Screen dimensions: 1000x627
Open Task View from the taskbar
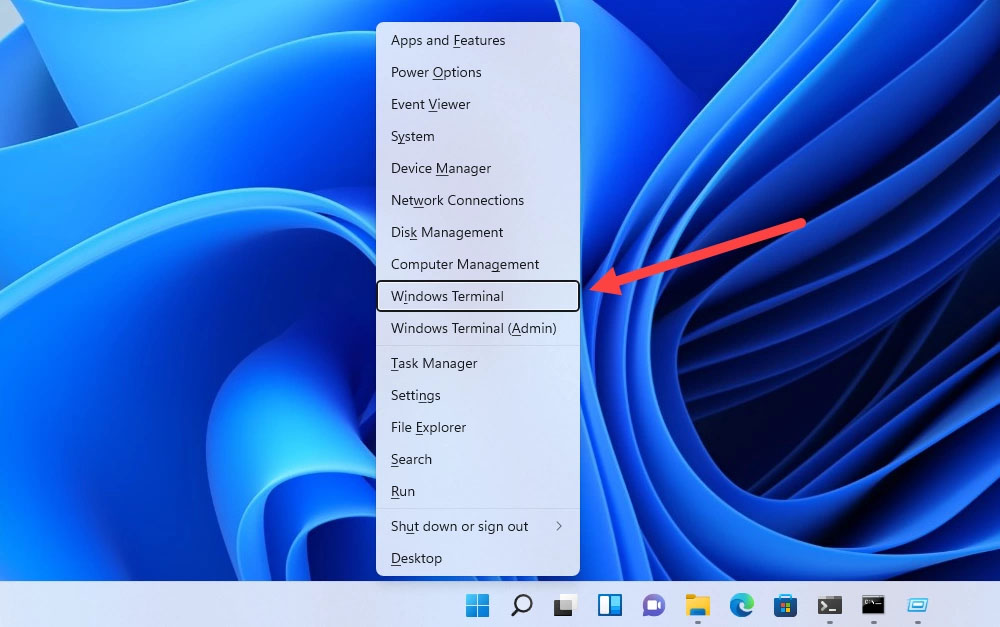click(x=566, y=605)
